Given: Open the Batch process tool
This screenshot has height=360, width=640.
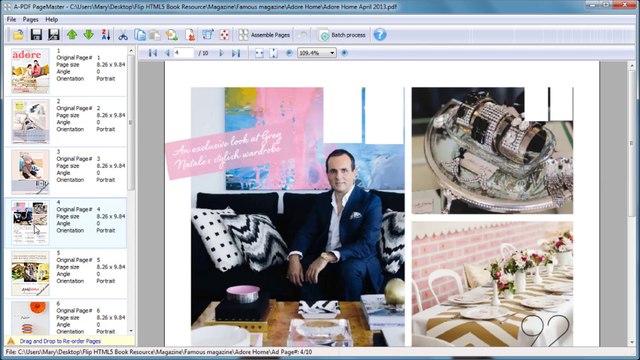Looking at the screenshot, I should (x=342, y=35).
